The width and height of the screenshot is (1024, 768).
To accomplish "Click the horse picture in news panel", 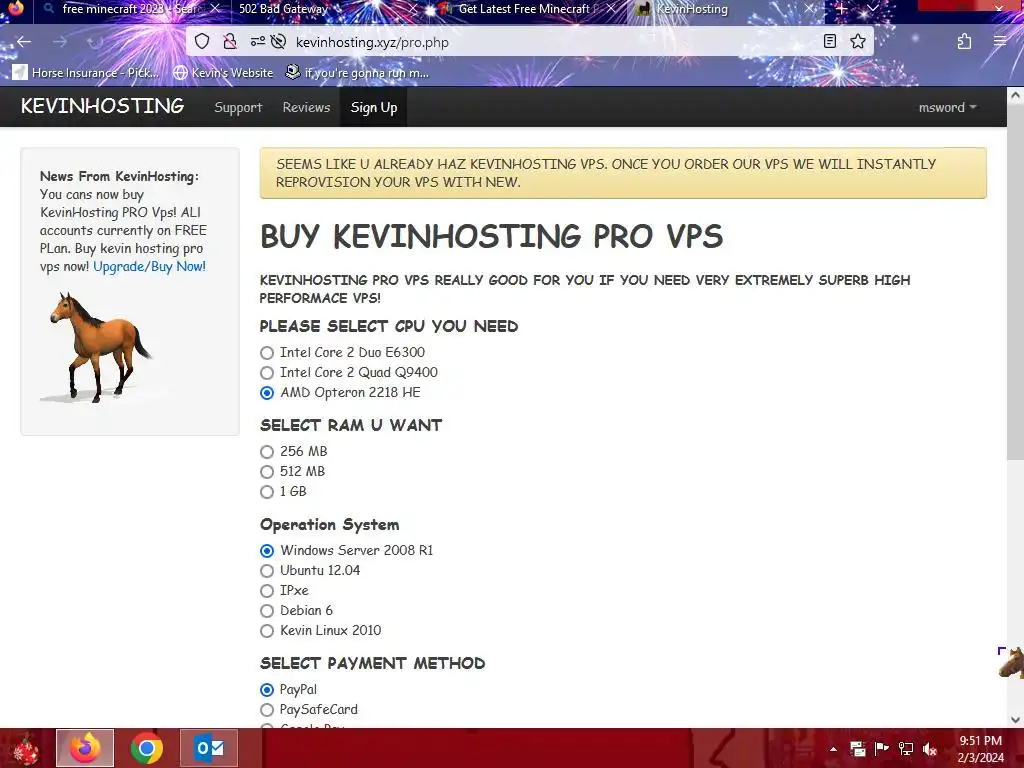I will coord(97,347).
